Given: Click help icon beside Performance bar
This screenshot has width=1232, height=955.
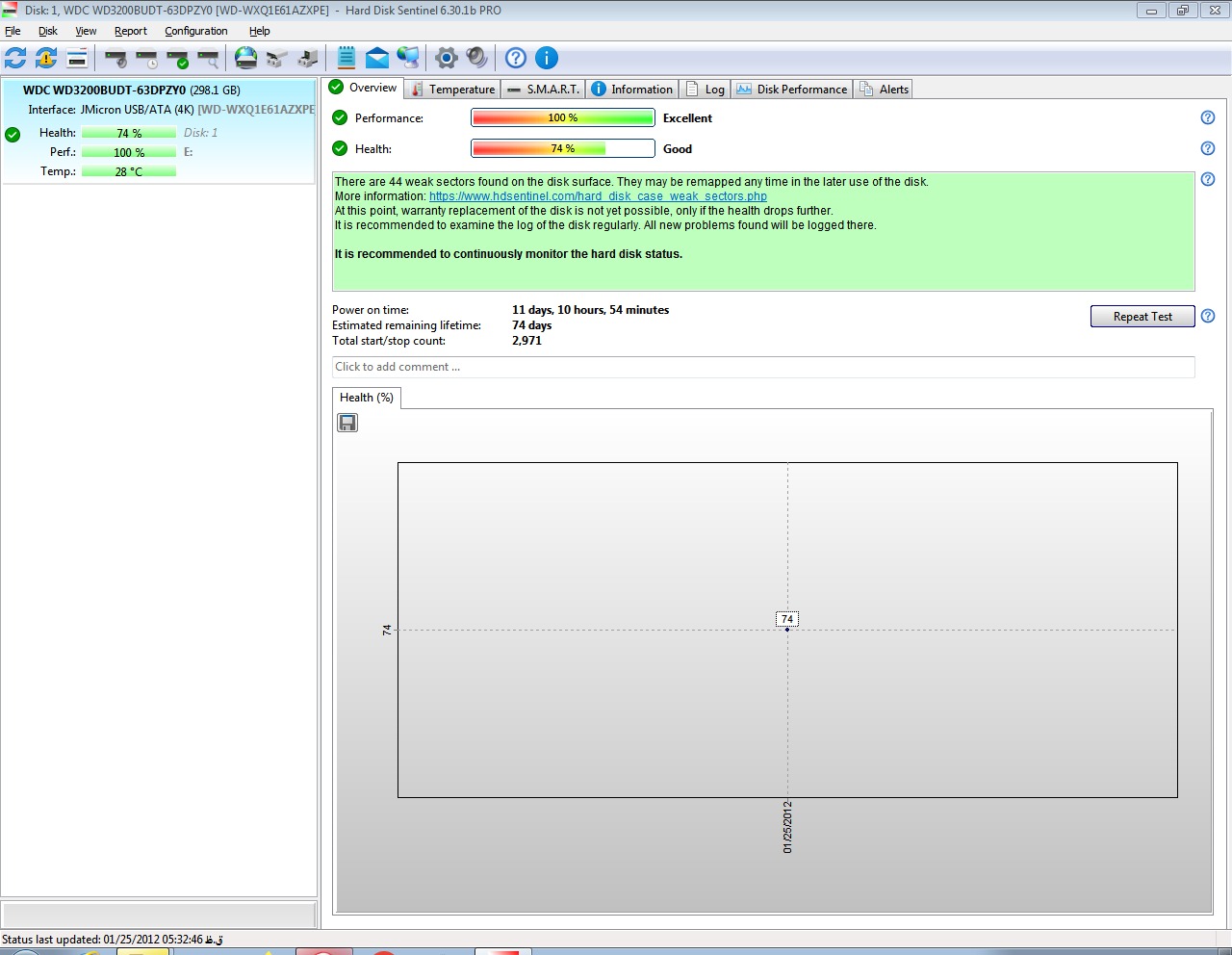Looking at the screenshot, I should (1208, 117).
